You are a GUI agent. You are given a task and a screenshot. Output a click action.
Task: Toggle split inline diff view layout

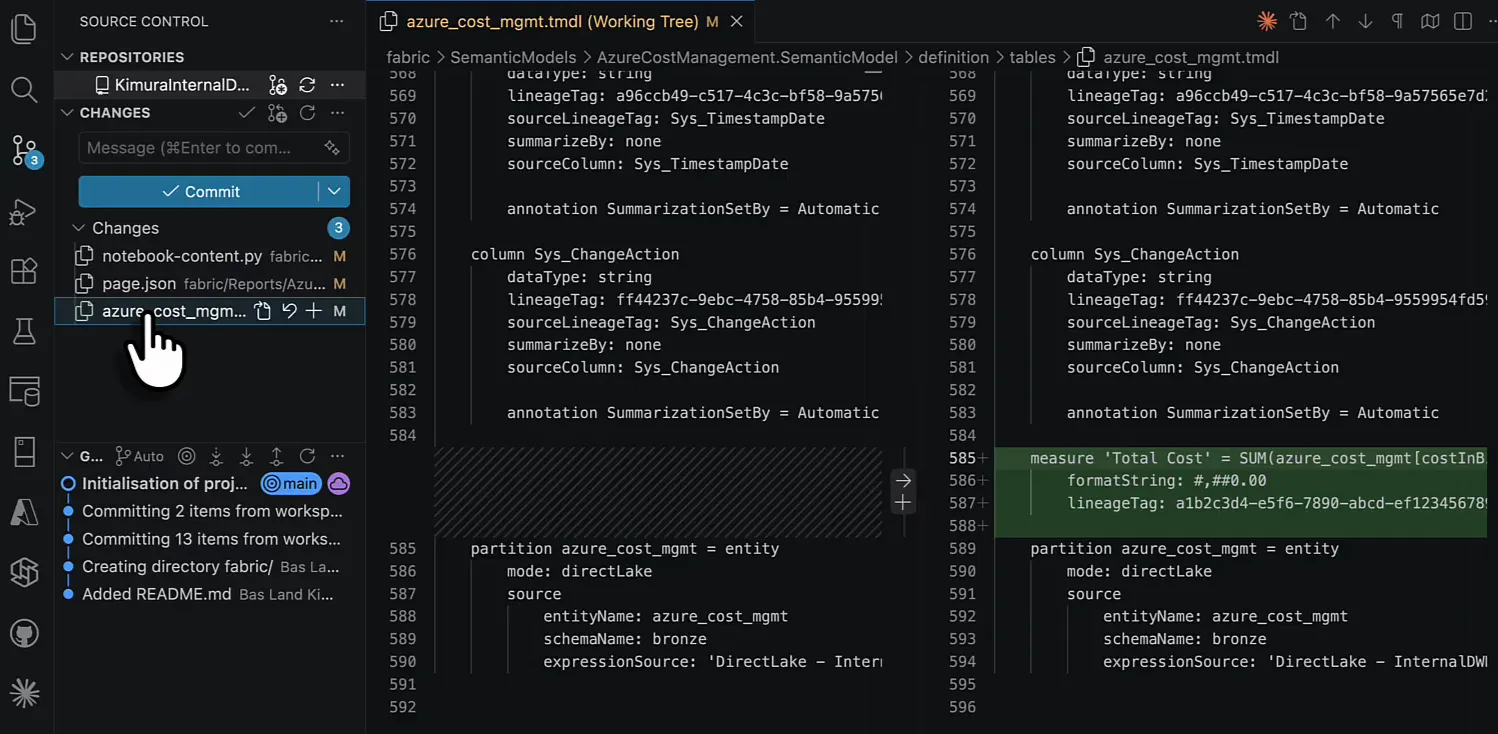pyautogui.click(x=1463, y=21)
